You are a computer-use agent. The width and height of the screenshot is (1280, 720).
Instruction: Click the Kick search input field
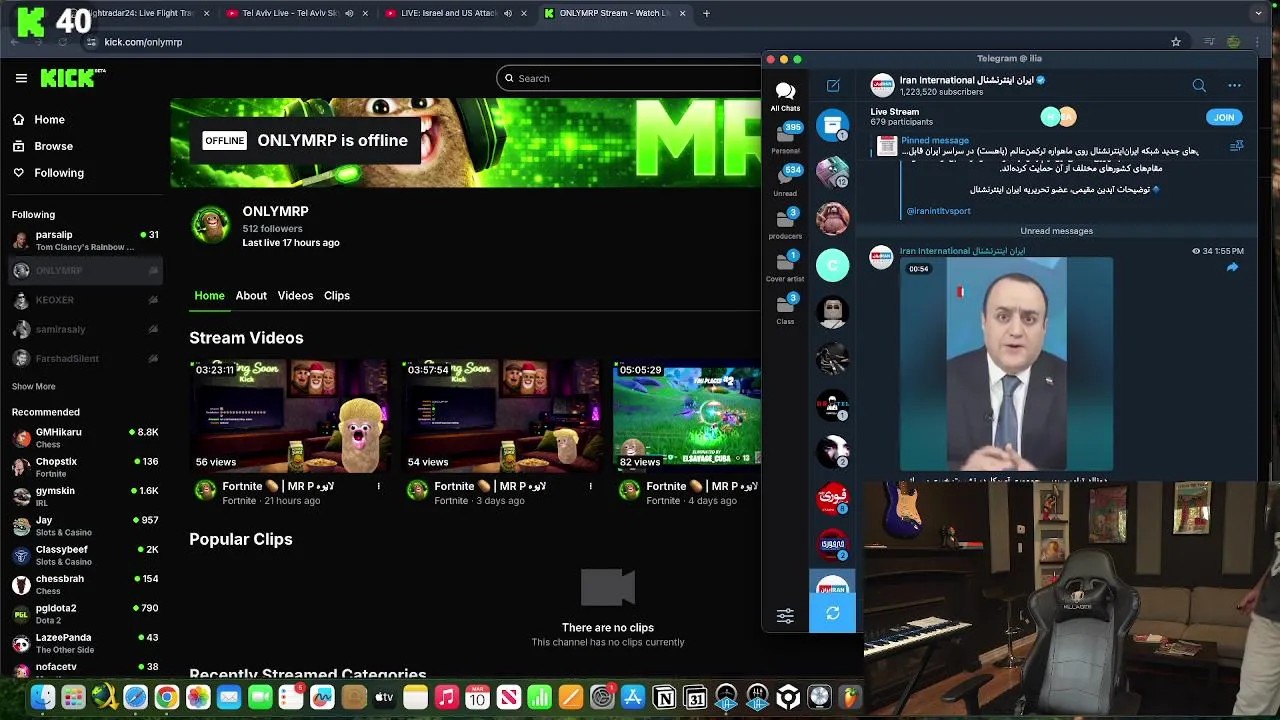pos(630,78)
